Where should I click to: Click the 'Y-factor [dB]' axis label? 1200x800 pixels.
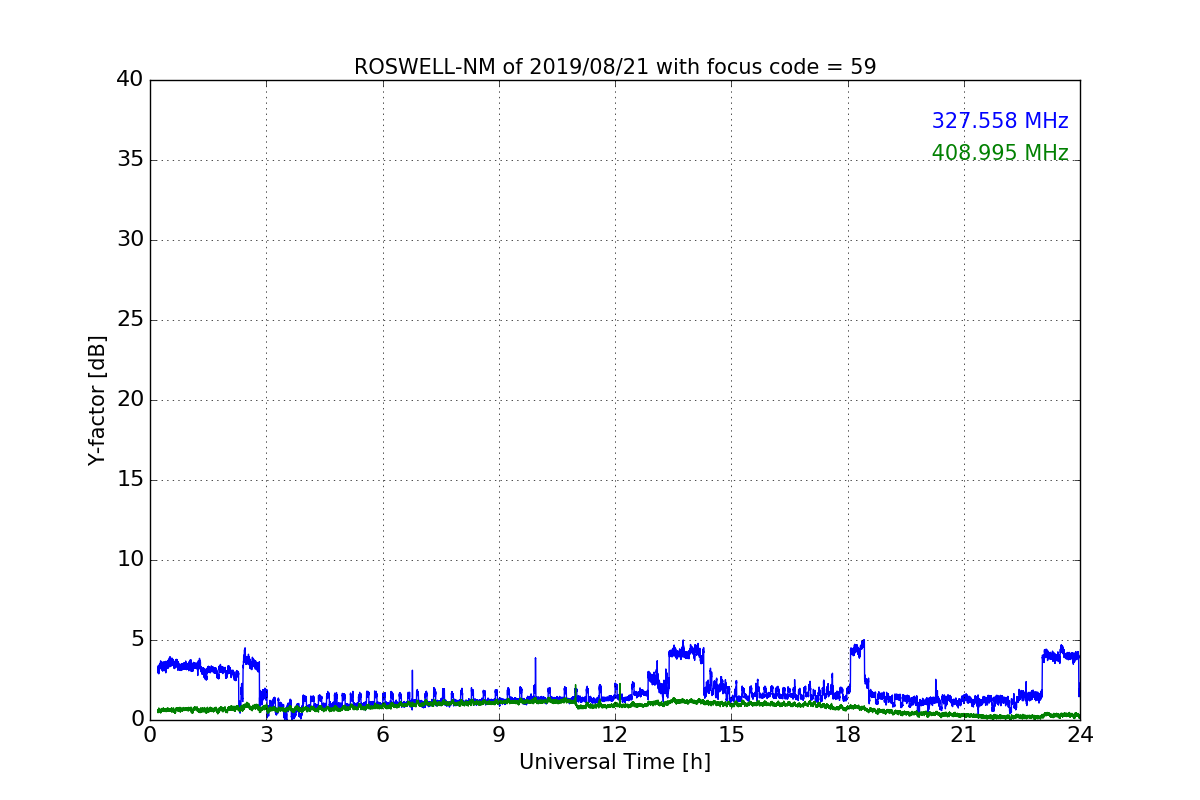click(97, 400)
